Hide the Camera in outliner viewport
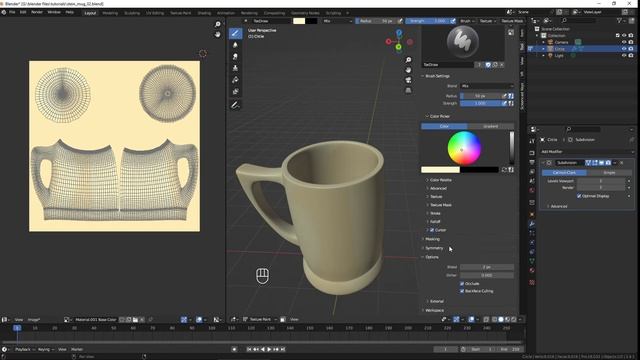 (x=624, y=42)
